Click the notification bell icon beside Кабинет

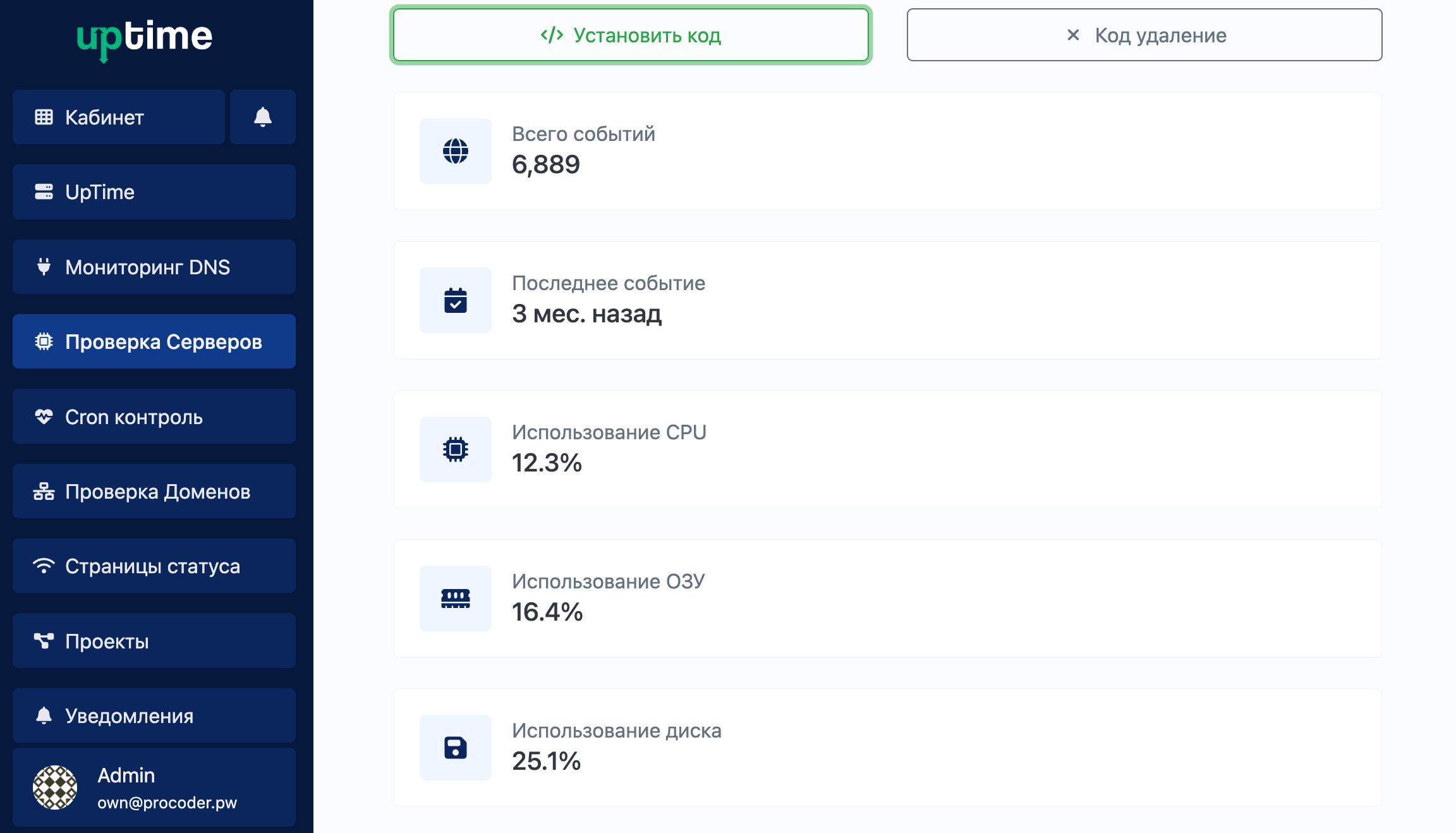262,117
